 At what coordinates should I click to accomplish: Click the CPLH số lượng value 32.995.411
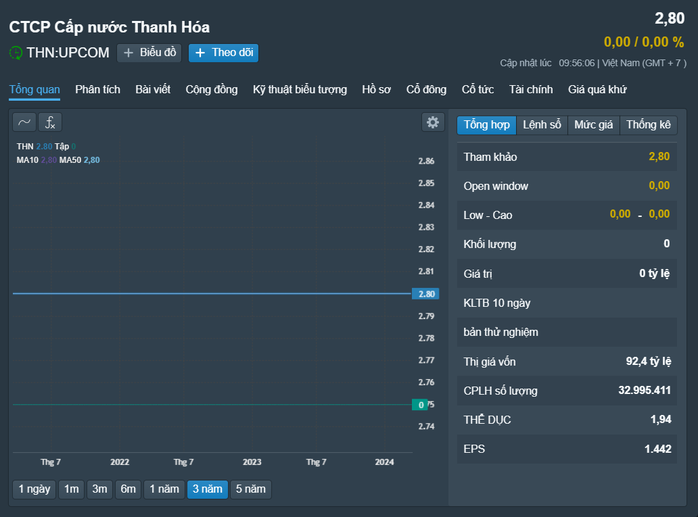coord(644,391)
